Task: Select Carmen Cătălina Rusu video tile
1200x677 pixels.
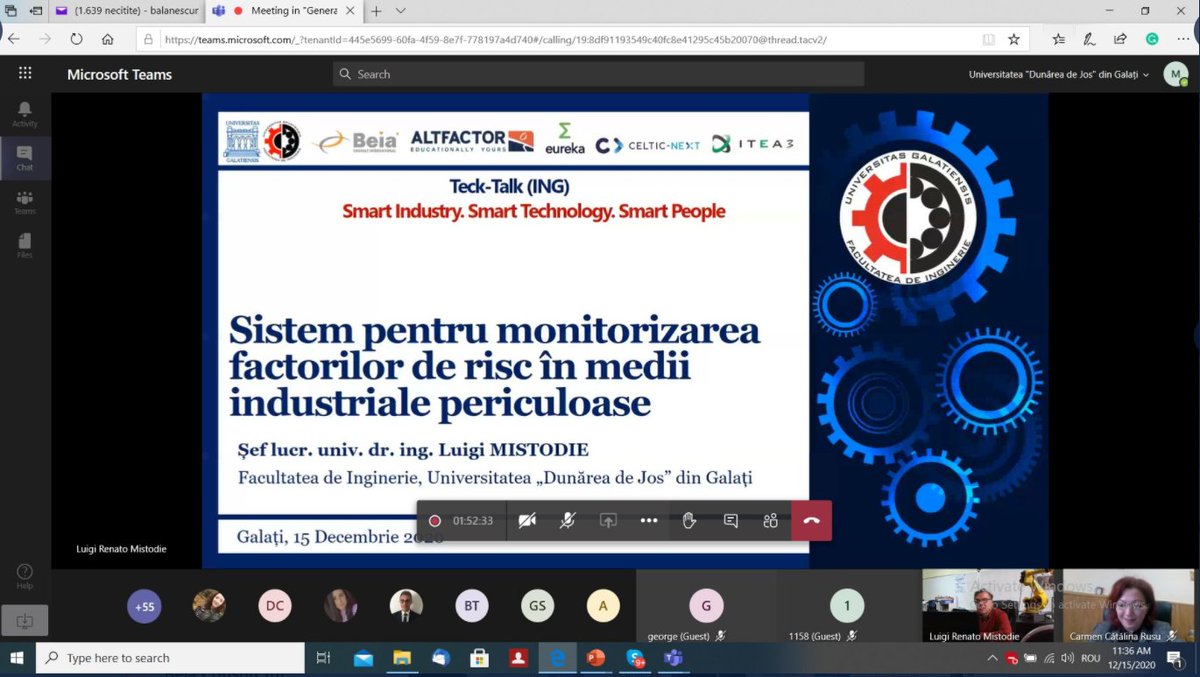Action: pos(1129,606)
